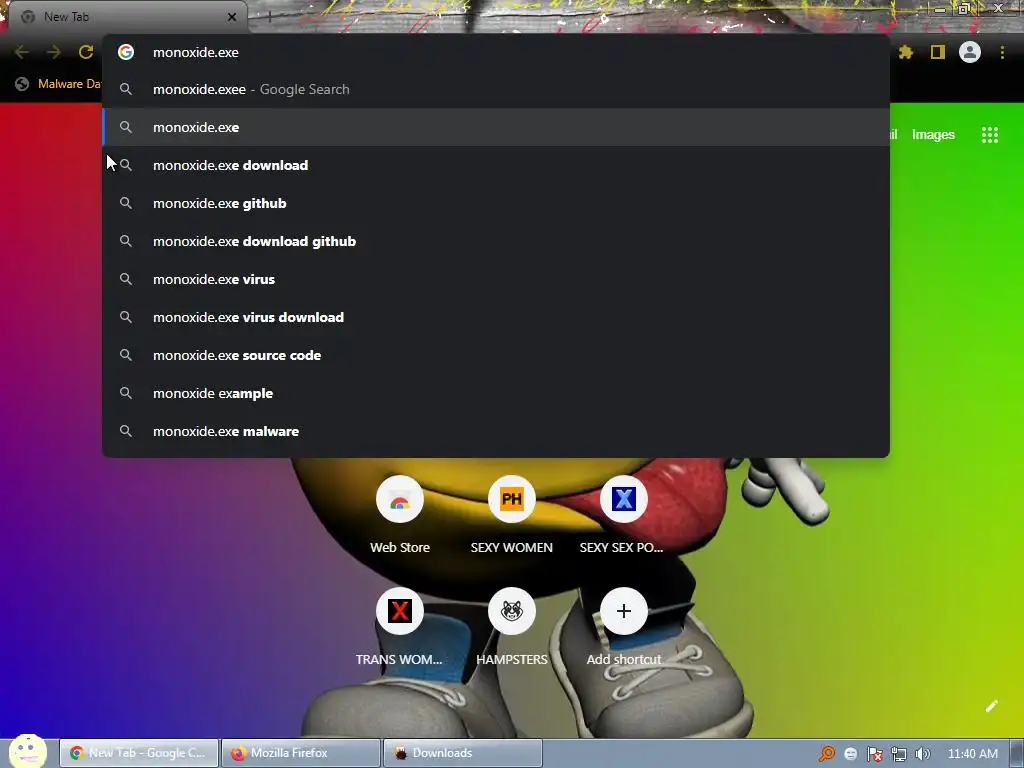Choose suggestion monoxide.exe malware

coord(496,431)
